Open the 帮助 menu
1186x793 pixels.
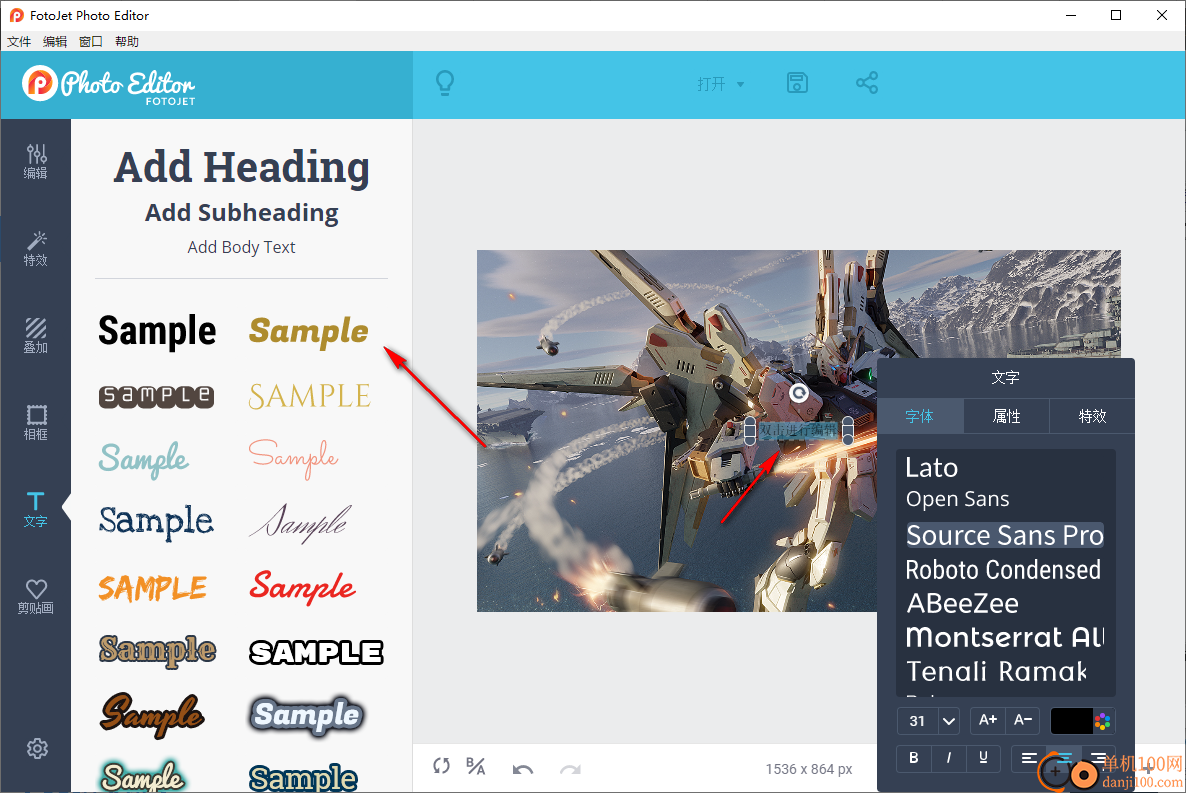(127, 42)
